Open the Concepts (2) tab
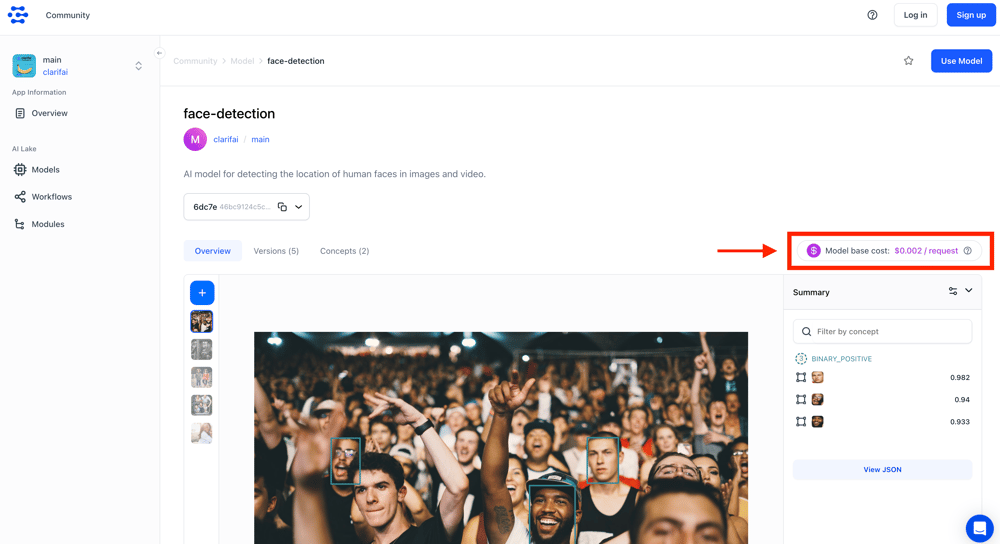The image size is (1000, 544). [x=344, y=251]
